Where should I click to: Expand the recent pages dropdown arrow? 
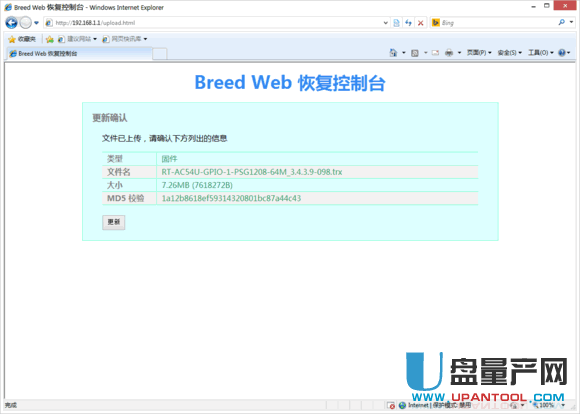[36, 23]
